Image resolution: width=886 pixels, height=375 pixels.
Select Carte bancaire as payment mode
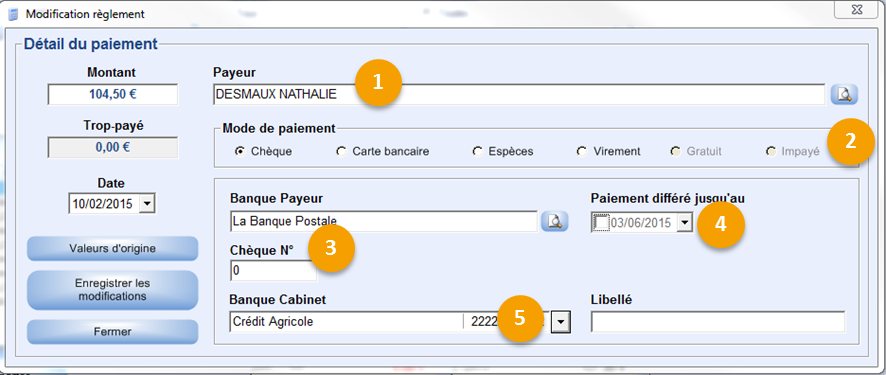pos(341,151)
